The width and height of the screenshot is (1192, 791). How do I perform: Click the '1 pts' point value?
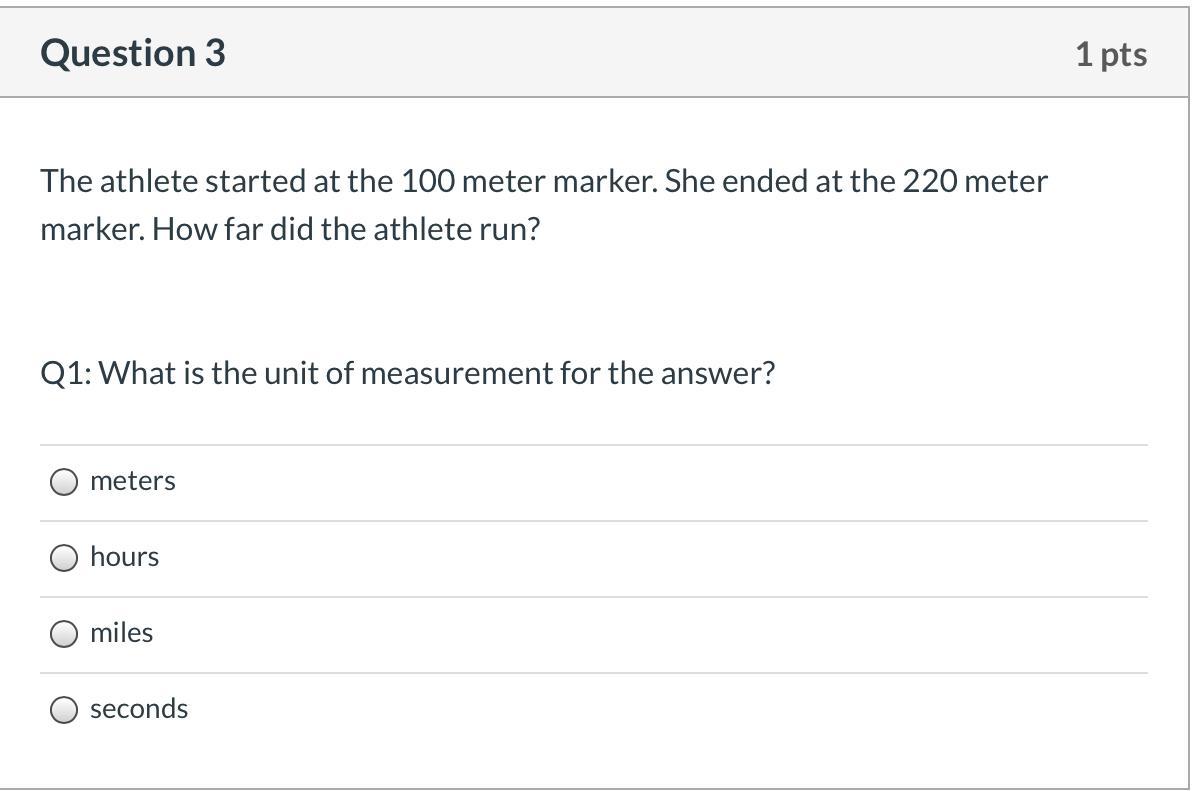tap(1111, 54)
